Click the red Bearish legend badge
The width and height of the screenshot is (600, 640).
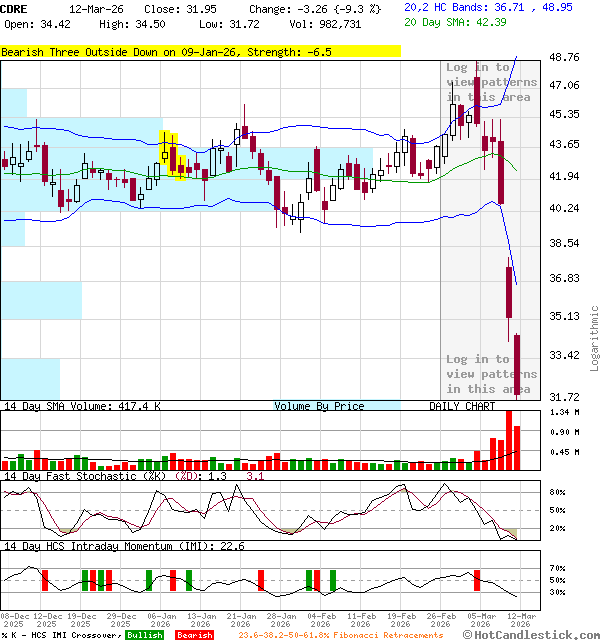(x=194, y=635)
